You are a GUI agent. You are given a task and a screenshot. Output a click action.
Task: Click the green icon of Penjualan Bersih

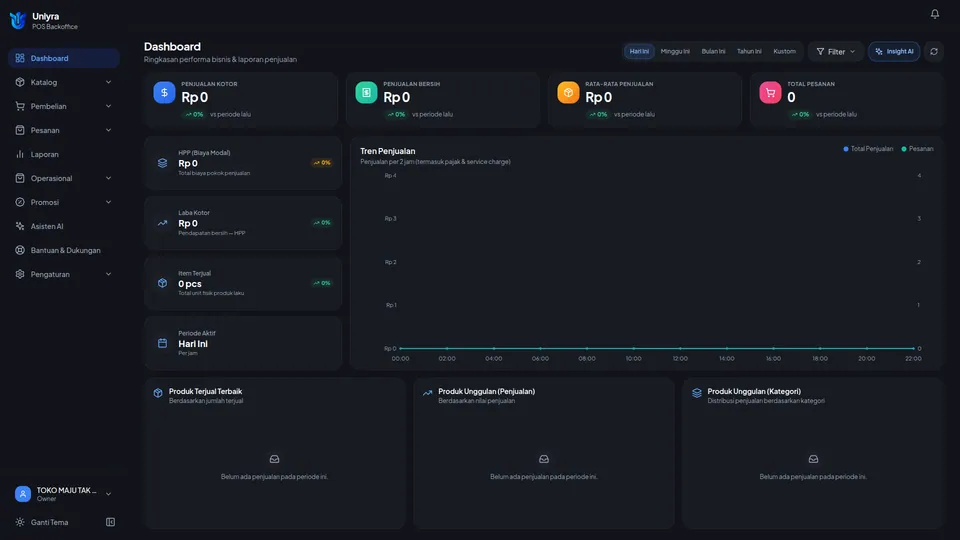point(366,92)
